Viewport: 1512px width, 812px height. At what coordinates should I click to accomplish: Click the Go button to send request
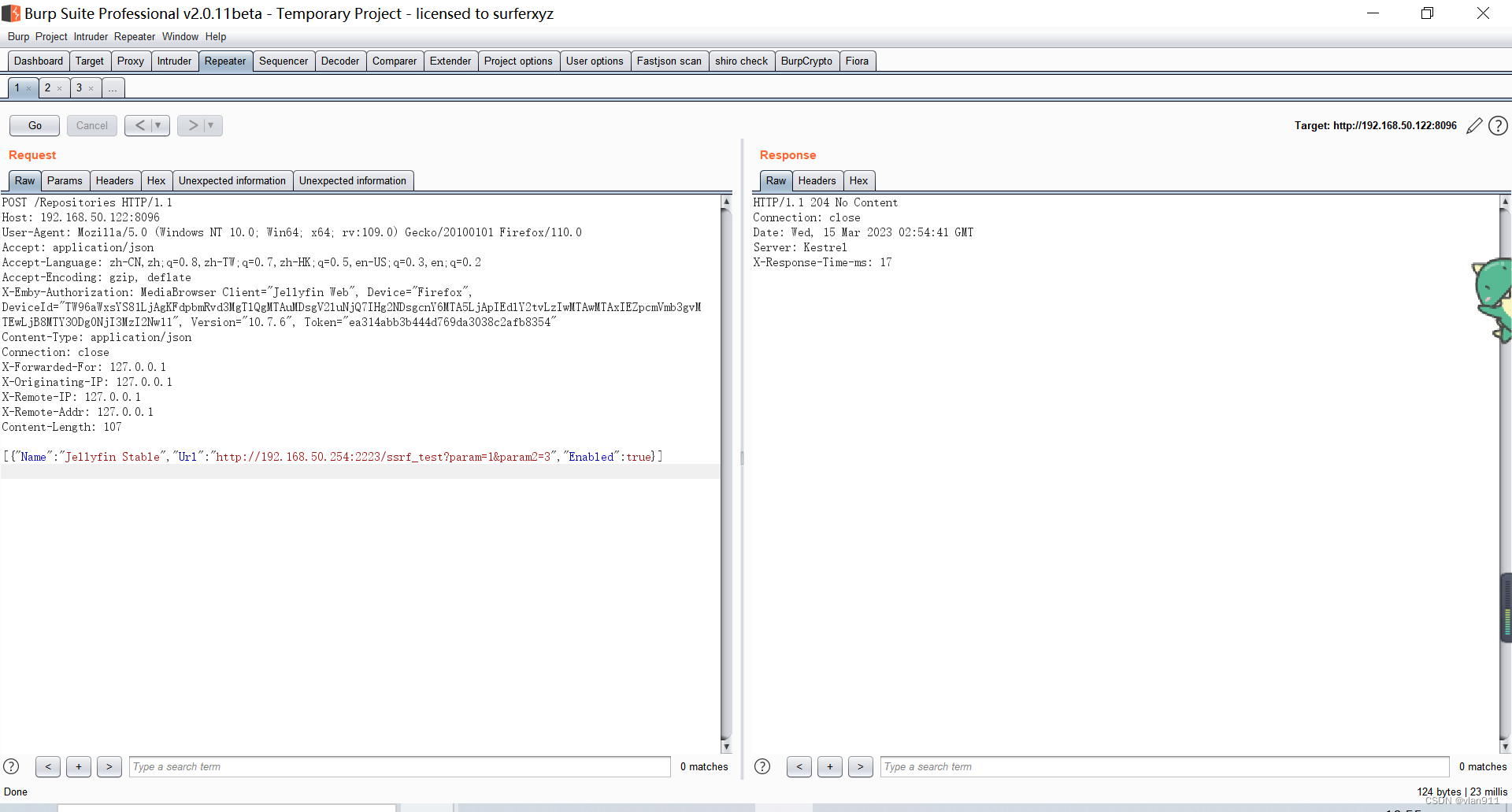(35, 125)
